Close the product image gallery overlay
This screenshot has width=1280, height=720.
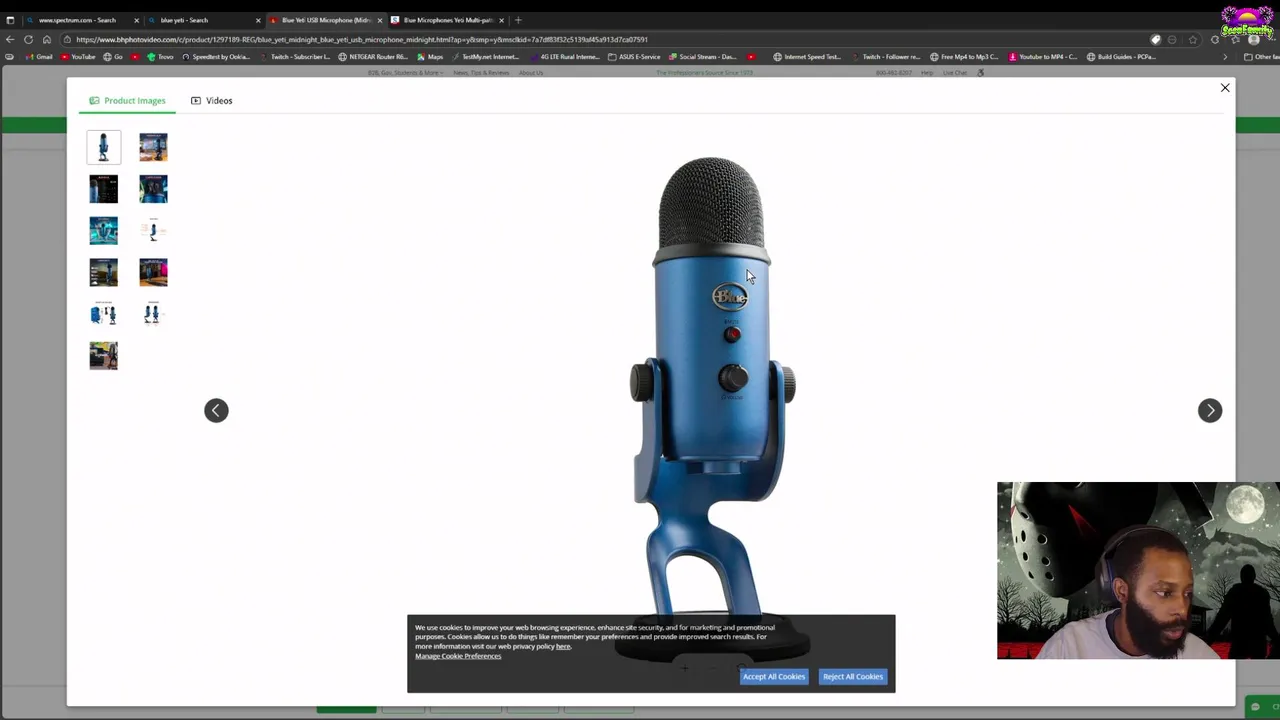(x=1224, y=88)
